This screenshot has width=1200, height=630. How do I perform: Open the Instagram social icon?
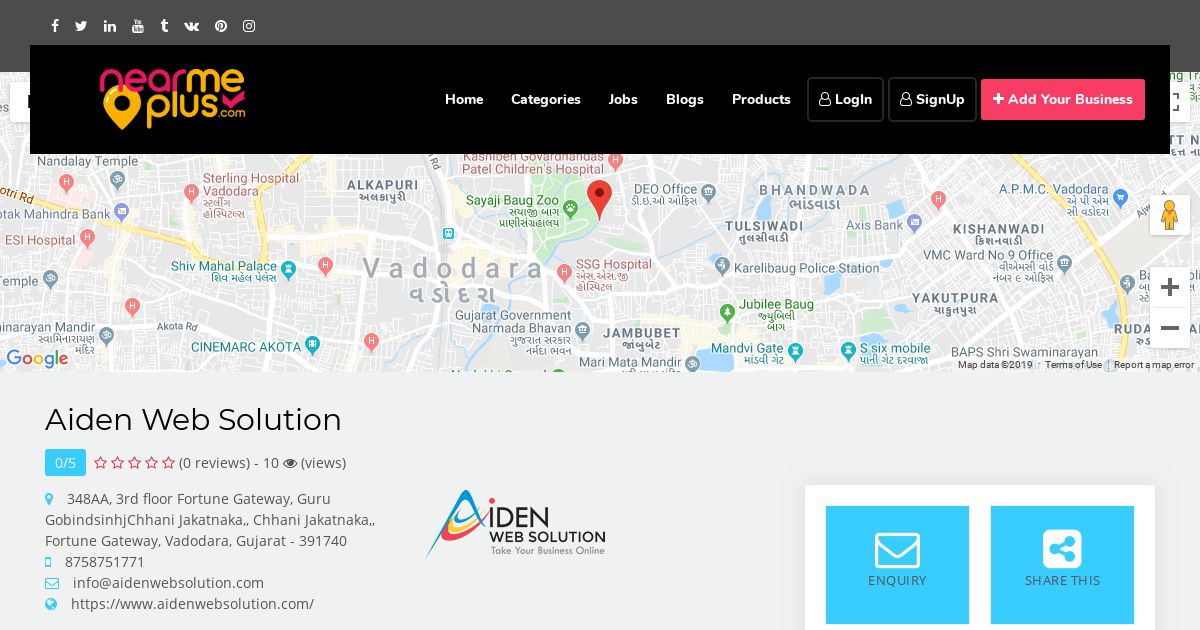pyautogui.click(x=249, y=26)
